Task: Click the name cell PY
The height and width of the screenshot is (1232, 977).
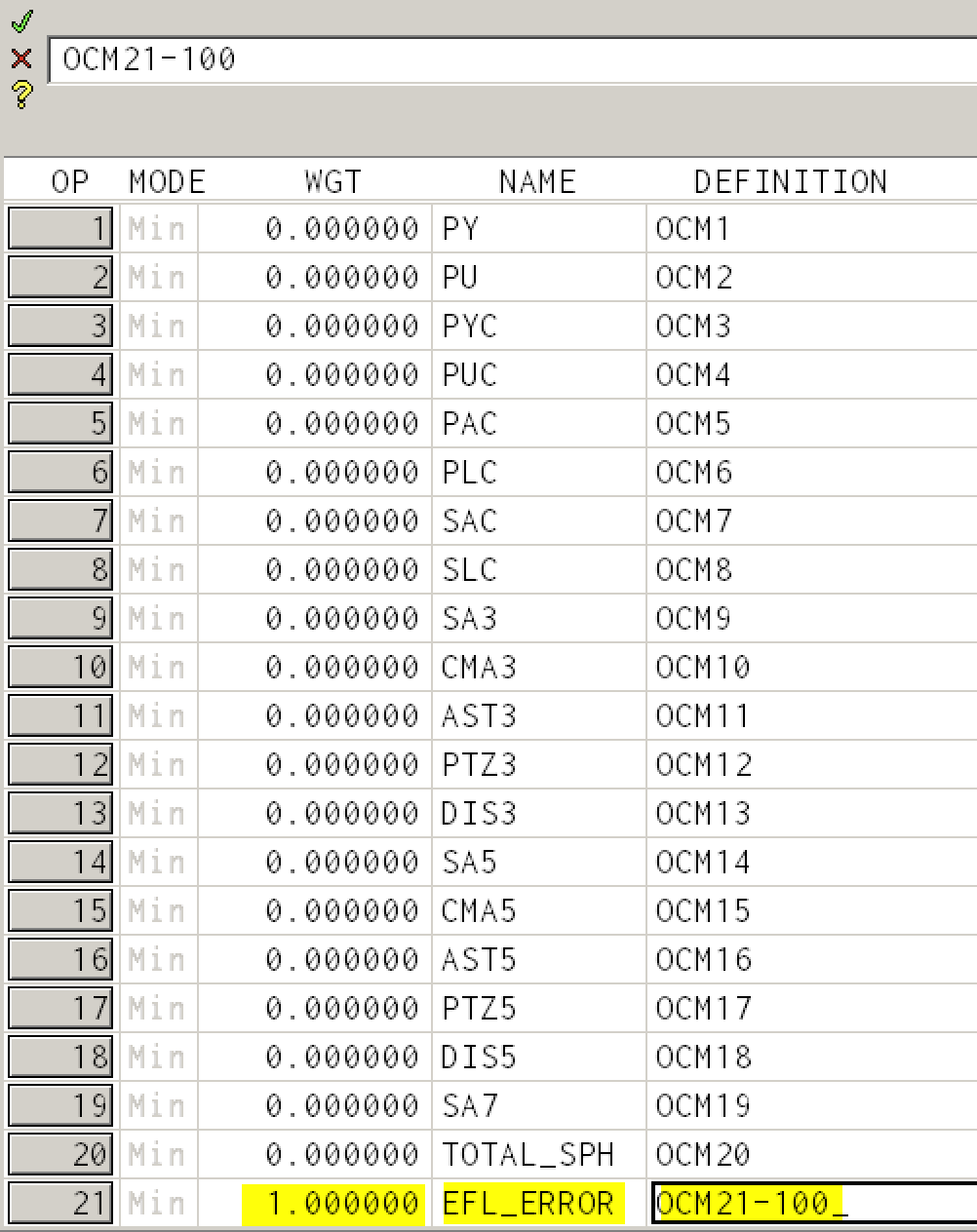Action: 539,228
